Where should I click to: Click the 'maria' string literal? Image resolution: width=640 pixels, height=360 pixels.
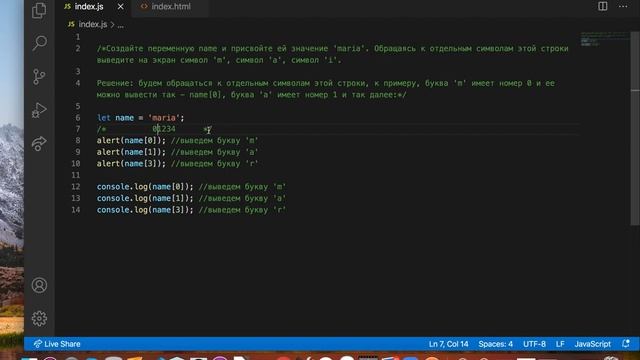pyautogui.click(x=164, y=118)
